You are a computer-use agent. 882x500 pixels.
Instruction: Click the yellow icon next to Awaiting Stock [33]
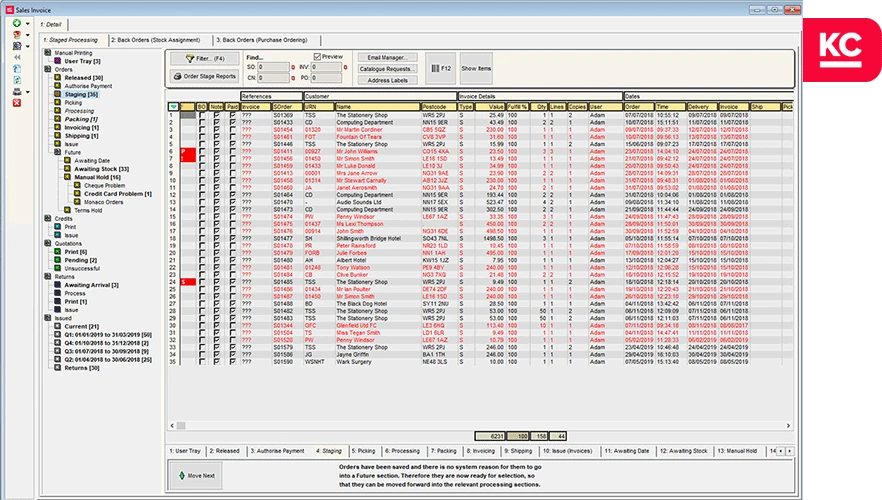[68, 169]
